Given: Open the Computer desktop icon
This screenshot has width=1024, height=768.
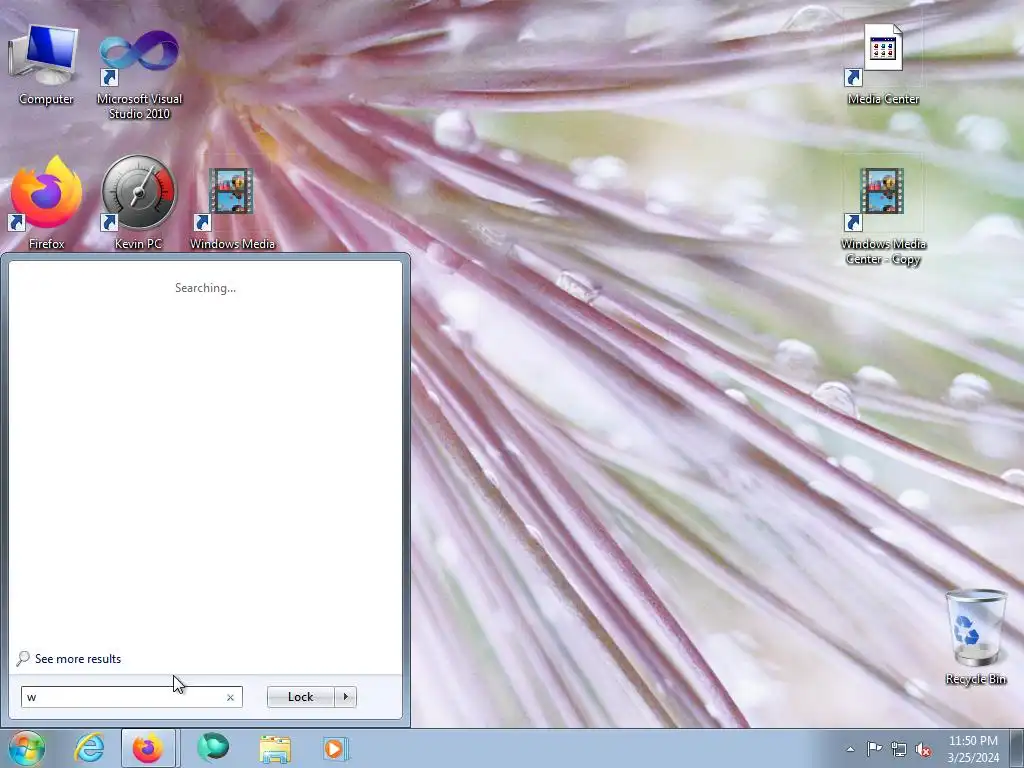Looking at the screenshot, I should tap(45, 63).
